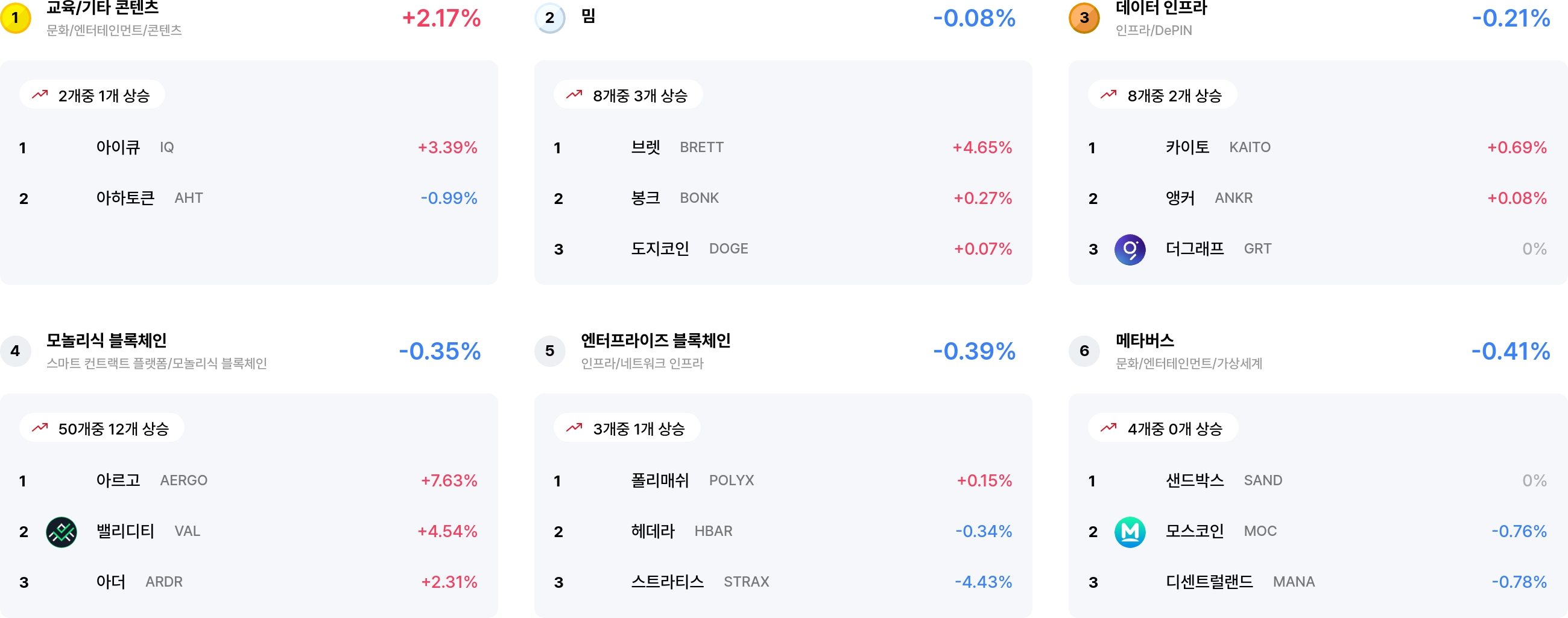Click the silver rank 2 badge
The width and height of the screenshot is (1568, 618).
pos(549,18)
